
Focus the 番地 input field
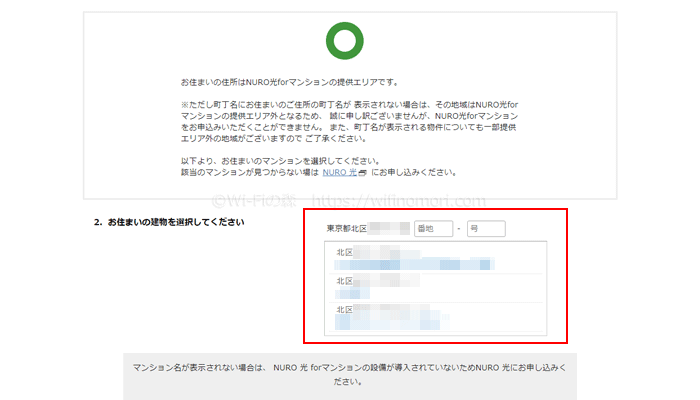pos(433,229)
